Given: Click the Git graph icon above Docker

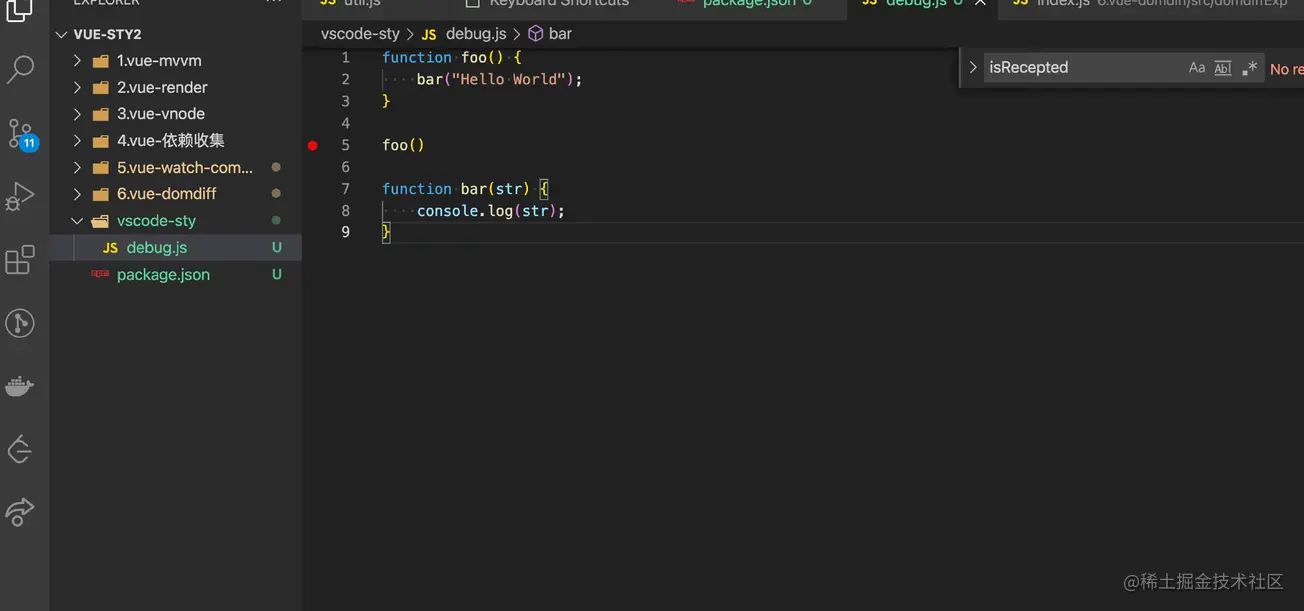Looking at the screenshot, I should coord(21,323).
